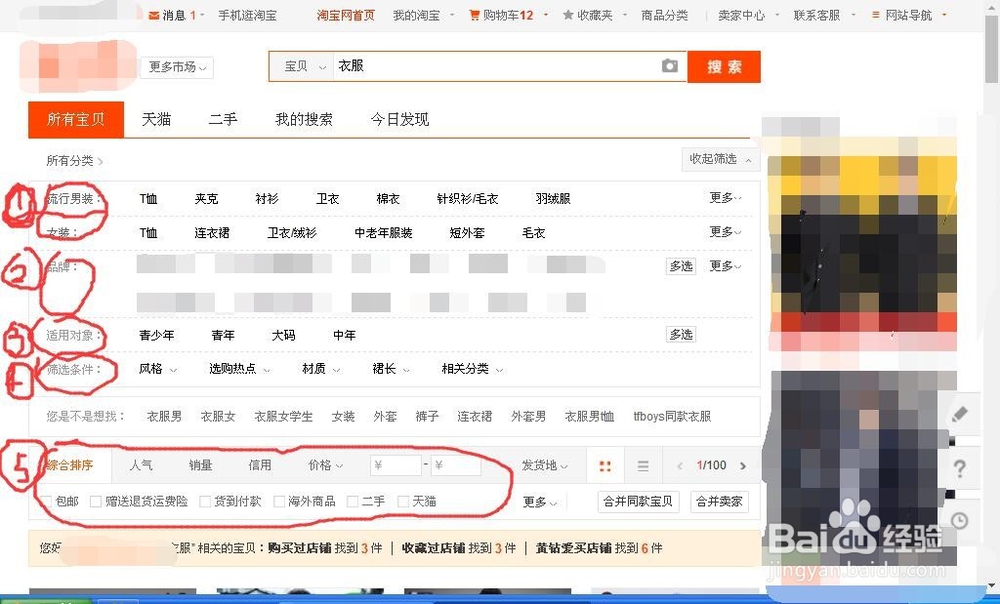1000x604 pixels.
Task: Click the orange 搜索 button
Action: (724, 66)
